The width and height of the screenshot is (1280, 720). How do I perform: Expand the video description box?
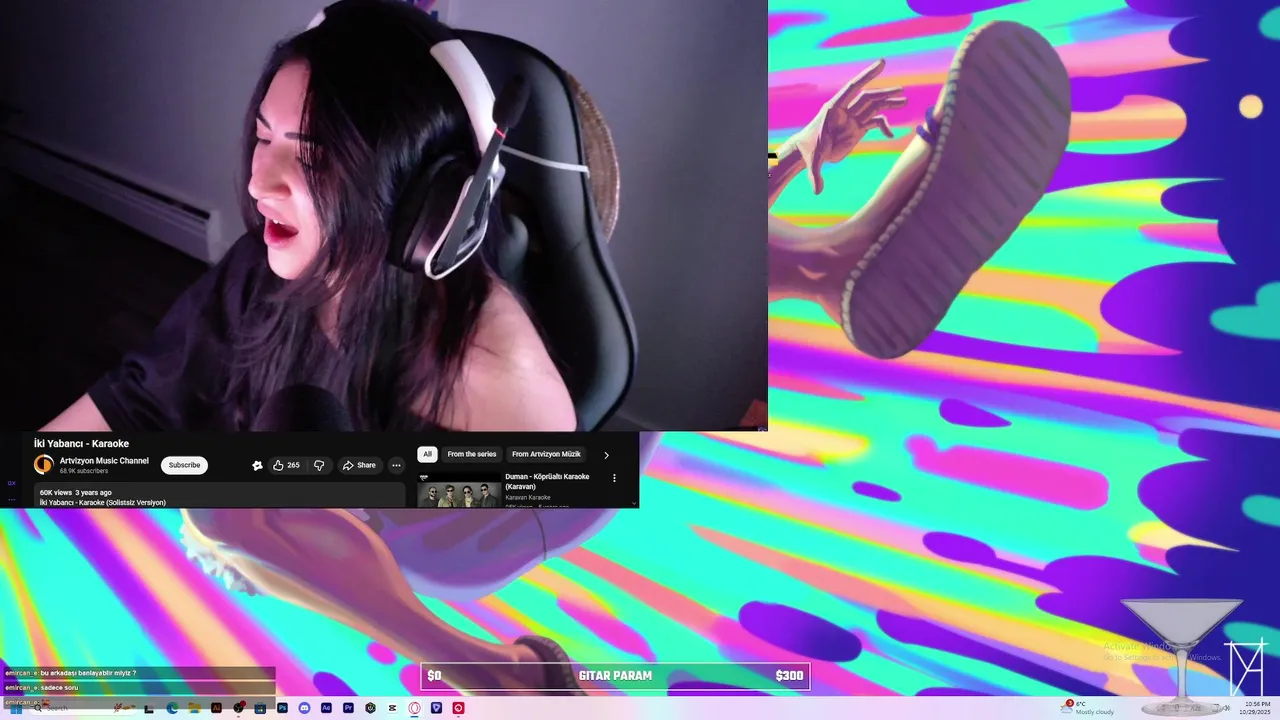(x=220, y=497)
